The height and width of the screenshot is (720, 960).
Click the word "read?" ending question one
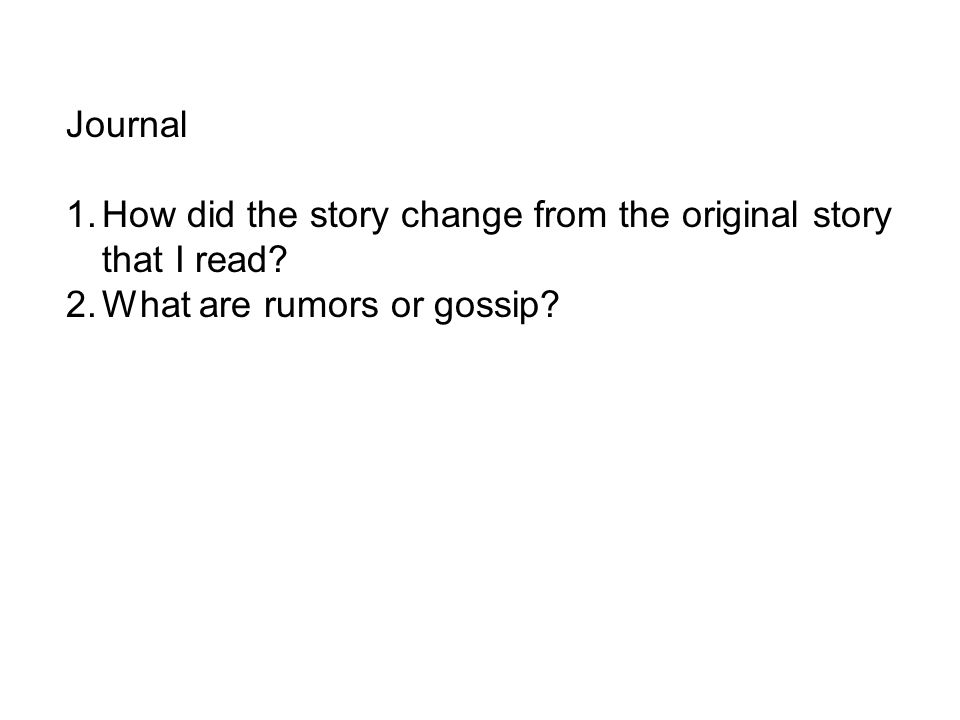pyautogui.click(x=241, y=260)
